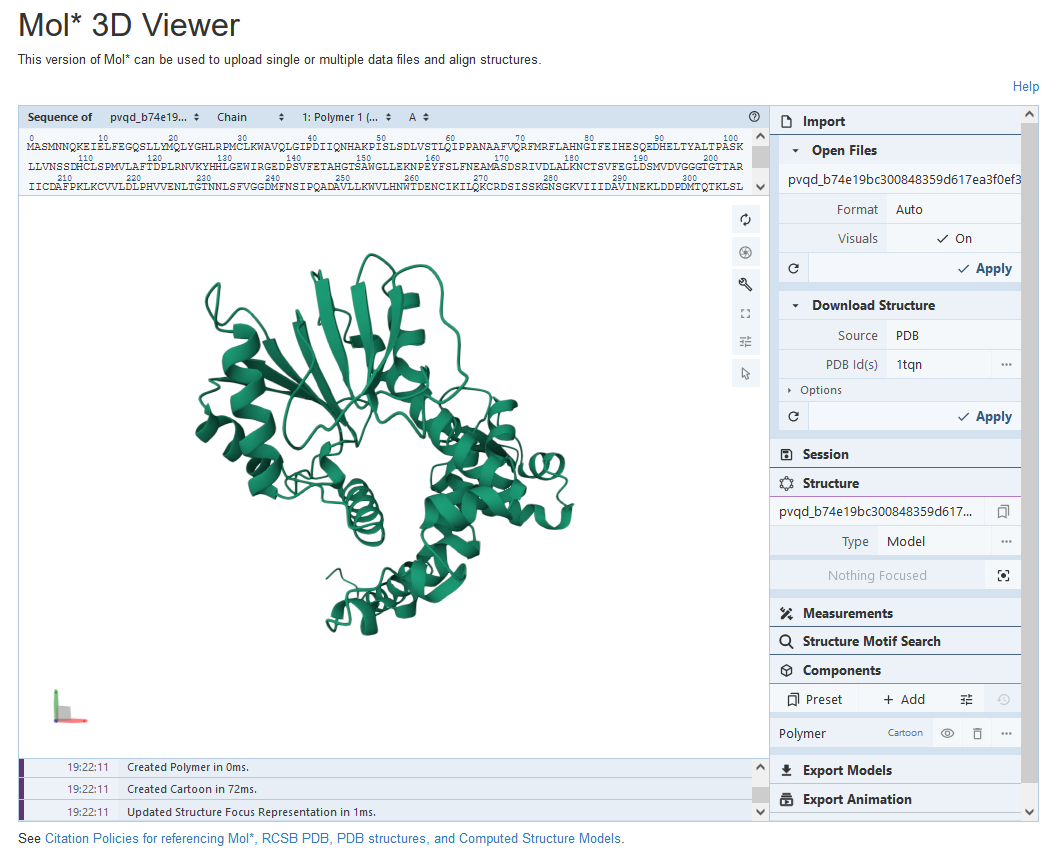The height and width of the screenshot is (851, 1056).
Task: Expand the Options disclosure triangle
Action: 789,390
